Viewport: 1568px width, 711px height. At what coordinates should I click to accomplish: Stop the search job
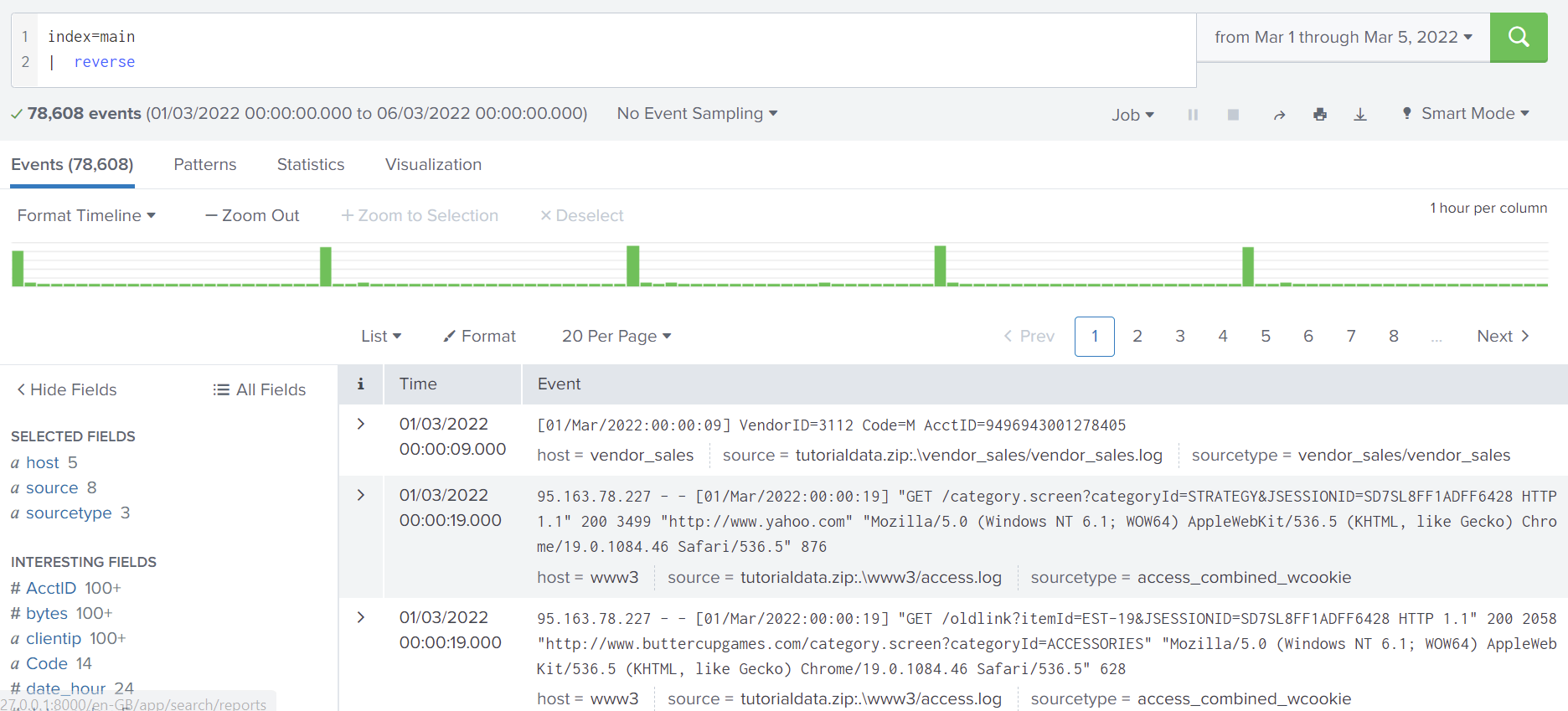(x=1233, y=115)
